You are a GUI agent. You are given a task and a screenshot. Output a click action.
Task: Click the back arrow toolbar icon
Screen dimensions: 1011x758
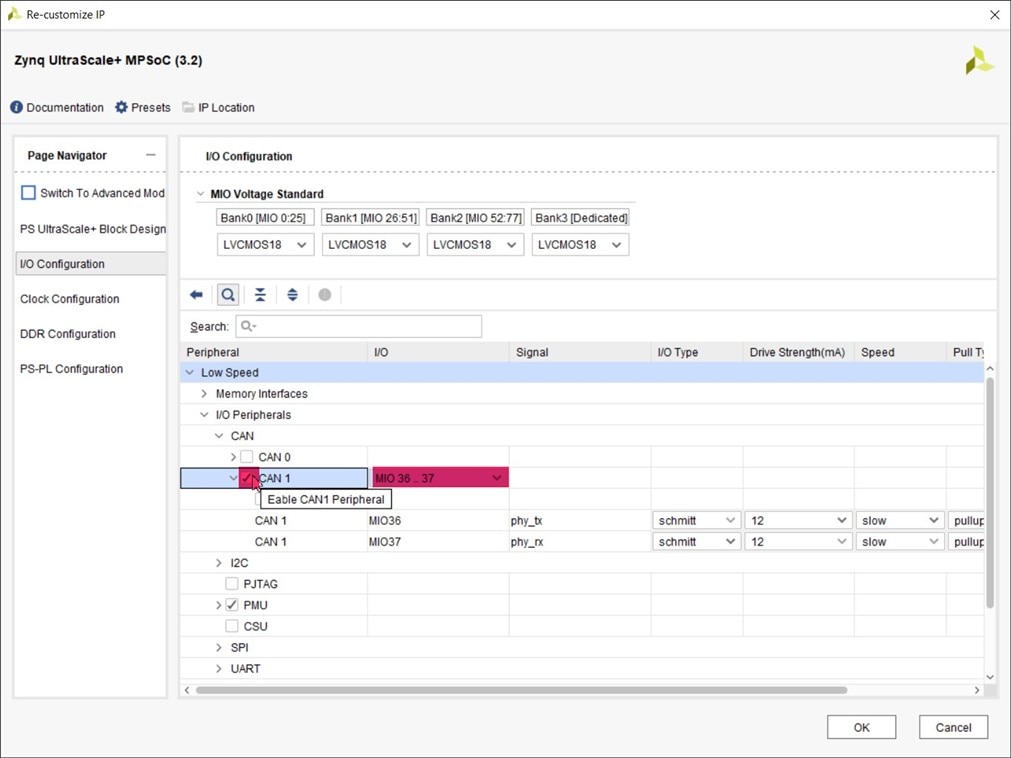[196, 295]
